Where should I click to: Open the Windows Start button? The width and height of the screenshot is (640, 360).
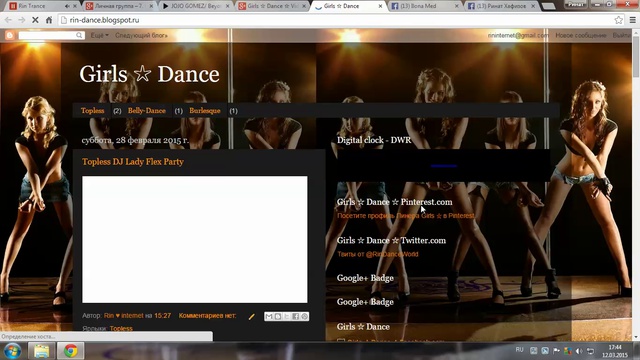coord(12,351)
